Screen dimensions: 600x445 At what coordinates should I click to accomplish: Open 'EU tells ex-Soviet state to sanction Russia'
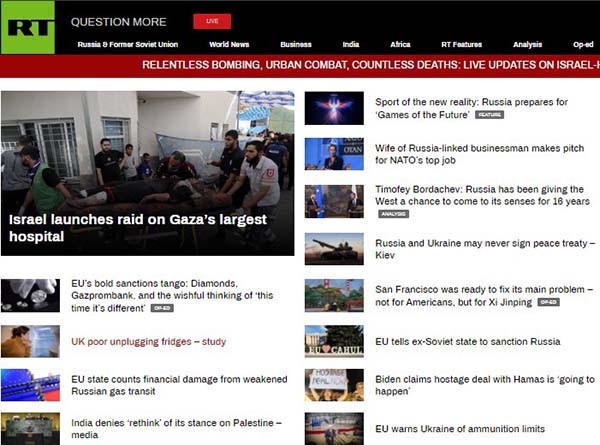[x=468, y=341]
